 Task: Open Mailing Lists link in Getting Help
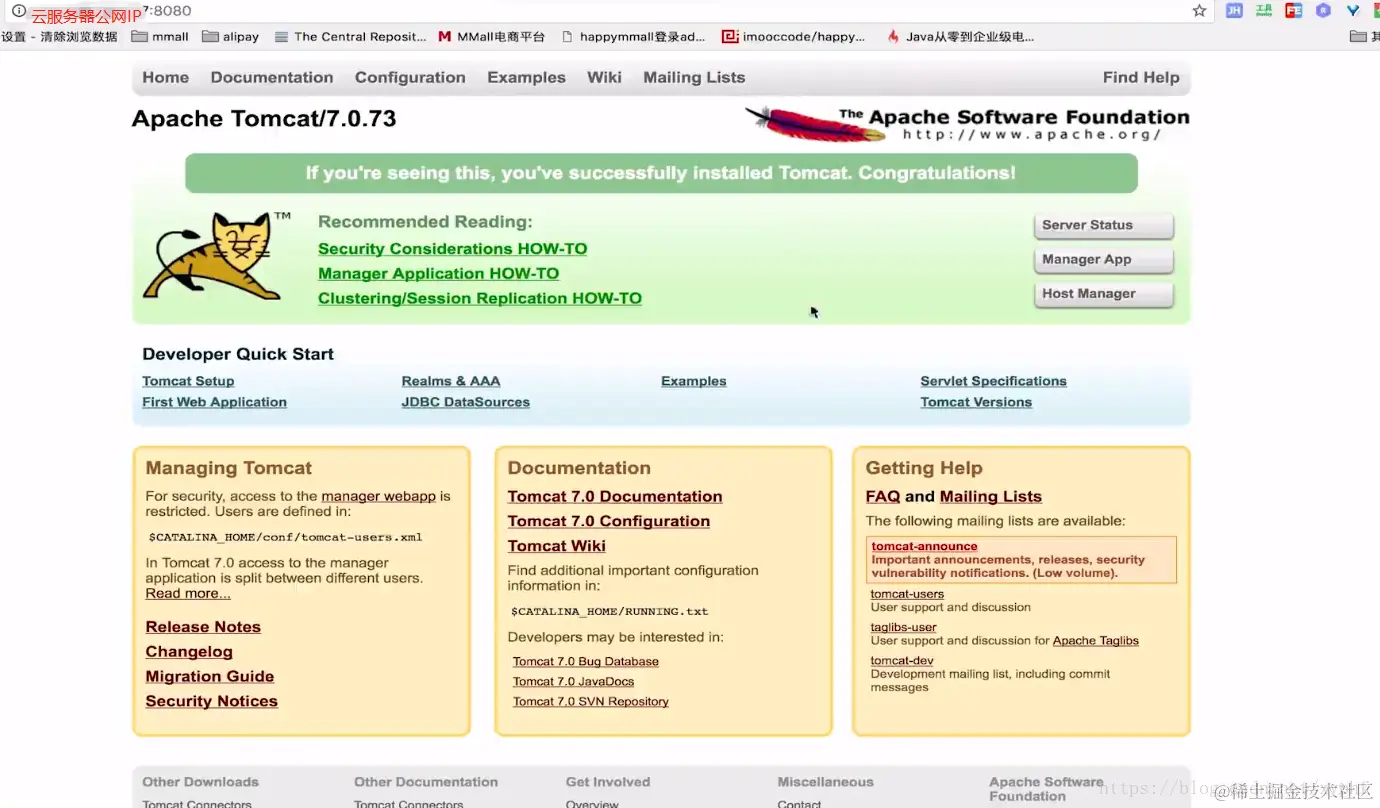[x=991, y=497]
